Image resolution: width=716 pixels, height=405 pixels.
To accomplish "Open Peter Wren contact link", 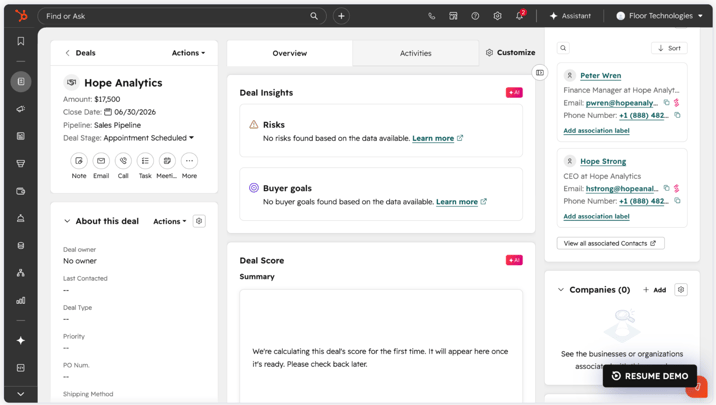I will (600, 75).
